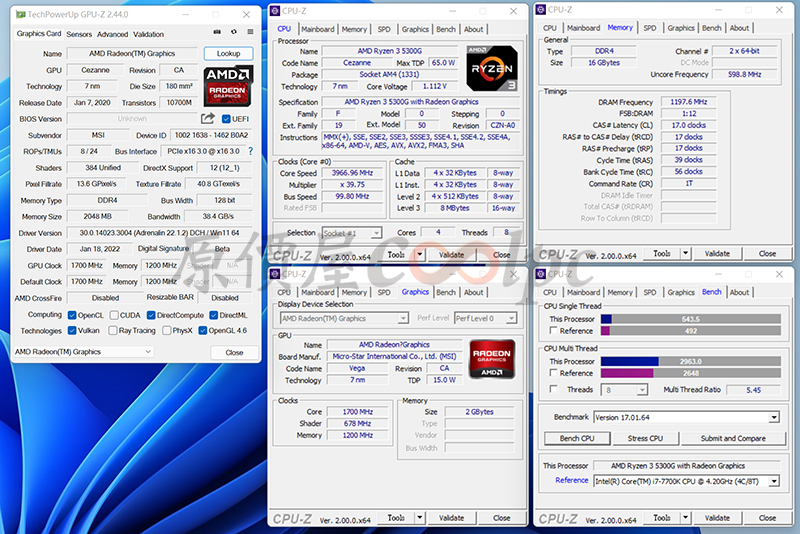Viewport: 800px width, 534px height.
Task: Click multi thread Reference bar 2648
Action: tap(691, 373)
